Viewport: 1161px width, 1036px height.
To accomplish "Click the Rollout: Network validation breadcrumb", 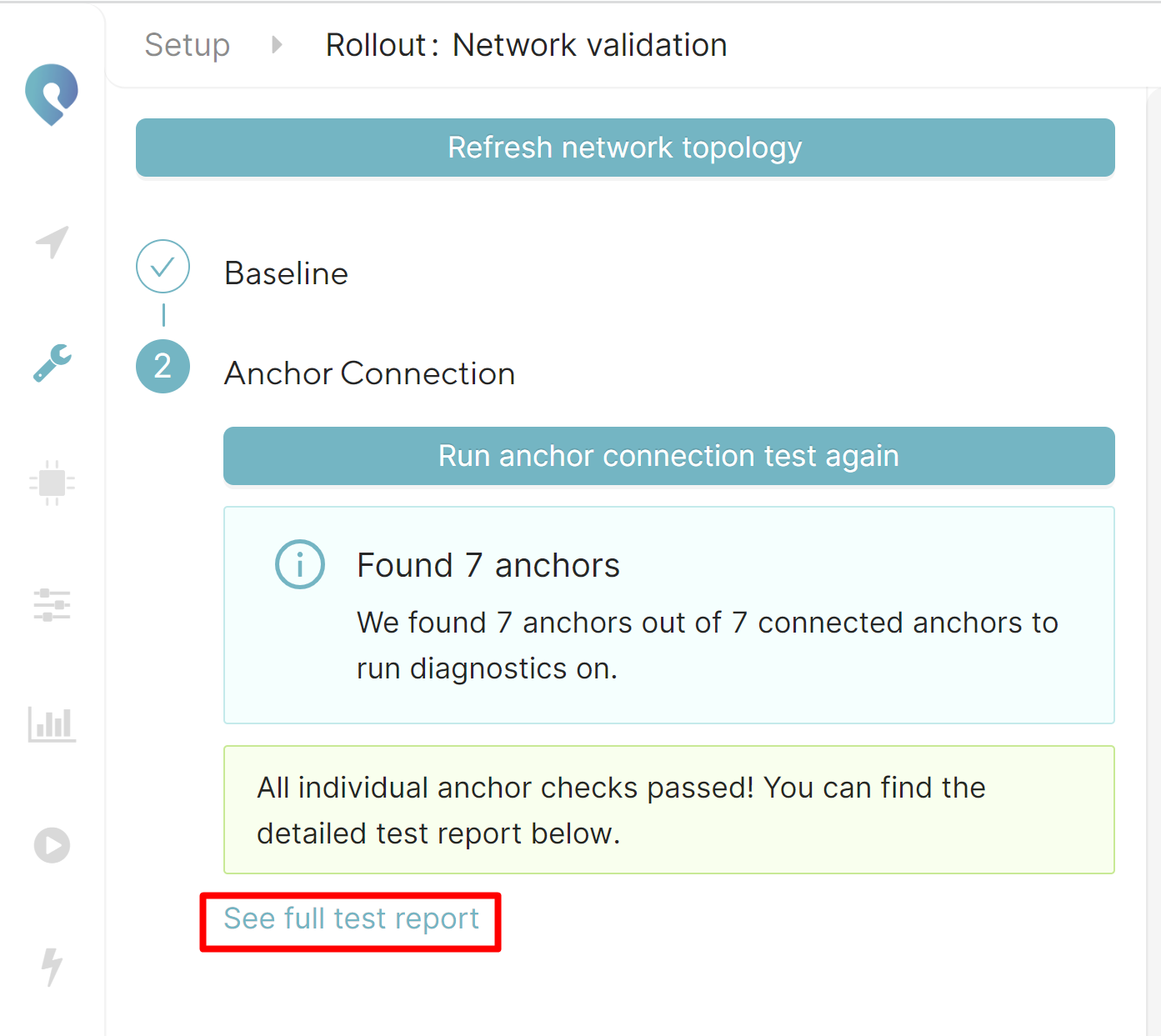I will [x=526, y=45].
